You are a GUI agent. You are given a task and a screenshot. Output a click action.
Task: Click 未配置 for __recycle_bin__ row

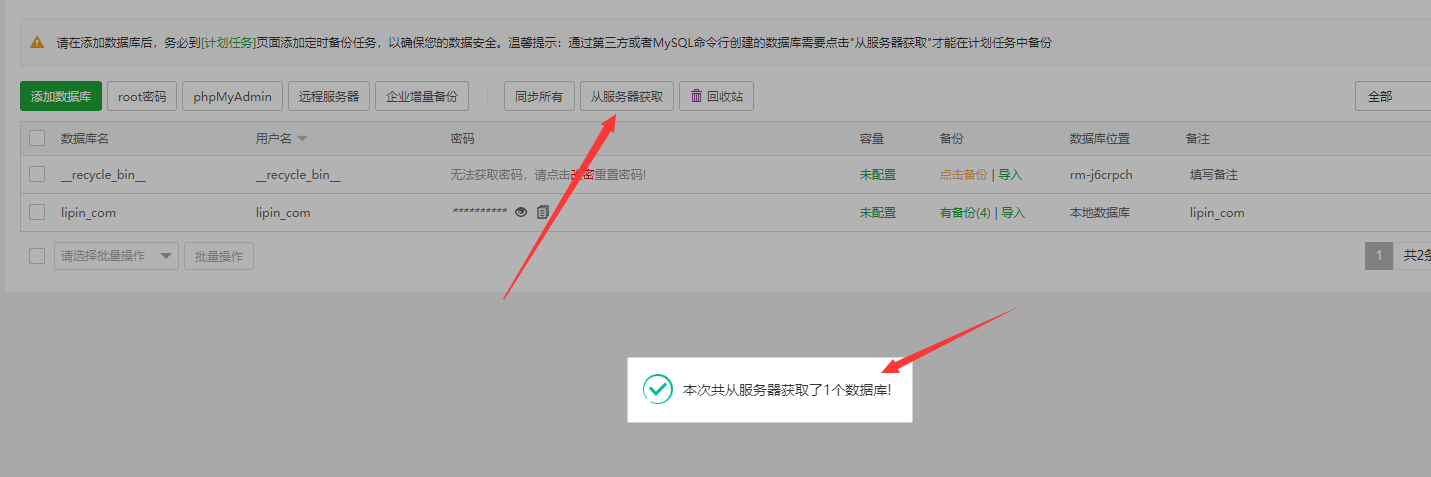point(878,175)
